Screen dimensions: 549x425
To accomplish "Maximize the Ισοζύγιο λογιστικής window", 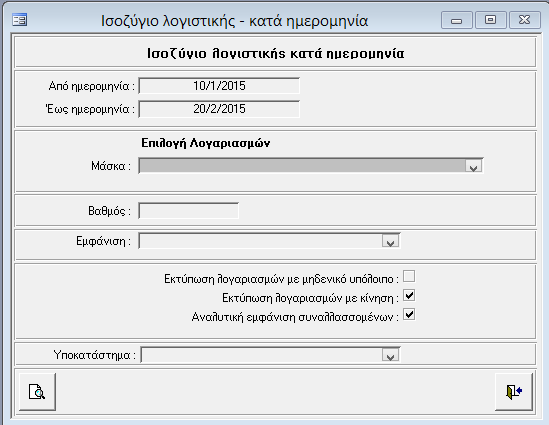I will point(491,20).
